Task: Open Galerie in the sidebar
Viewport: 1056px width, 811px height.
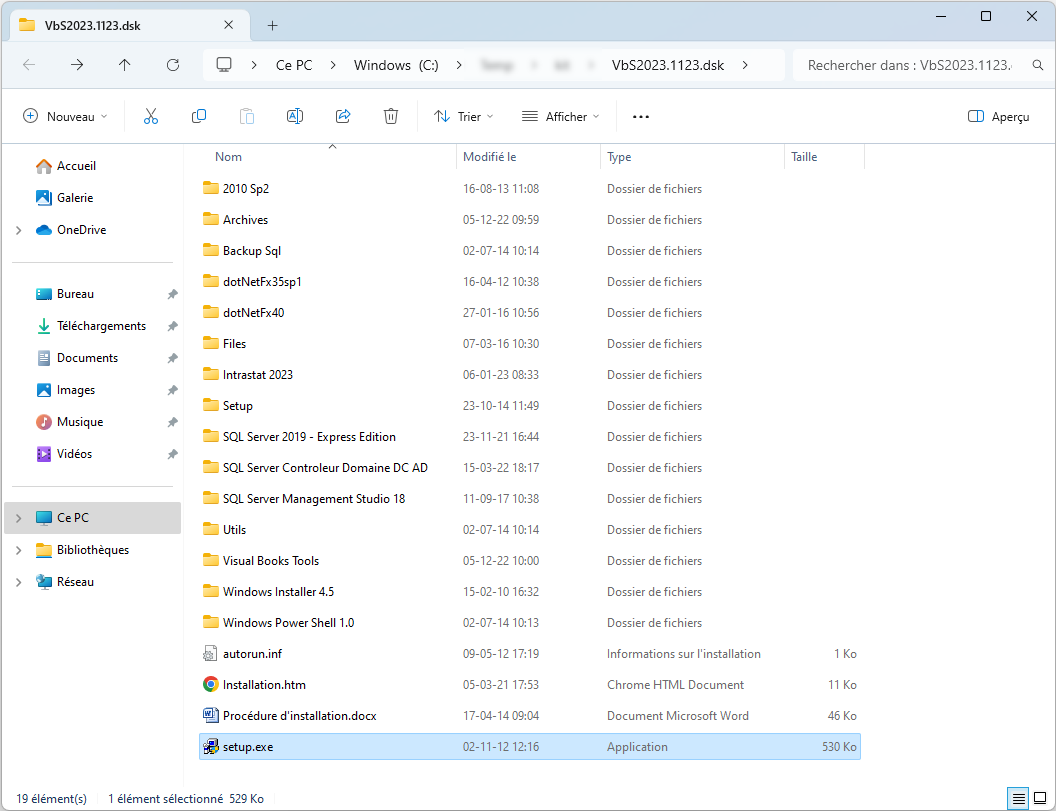Action: [65, 197]
